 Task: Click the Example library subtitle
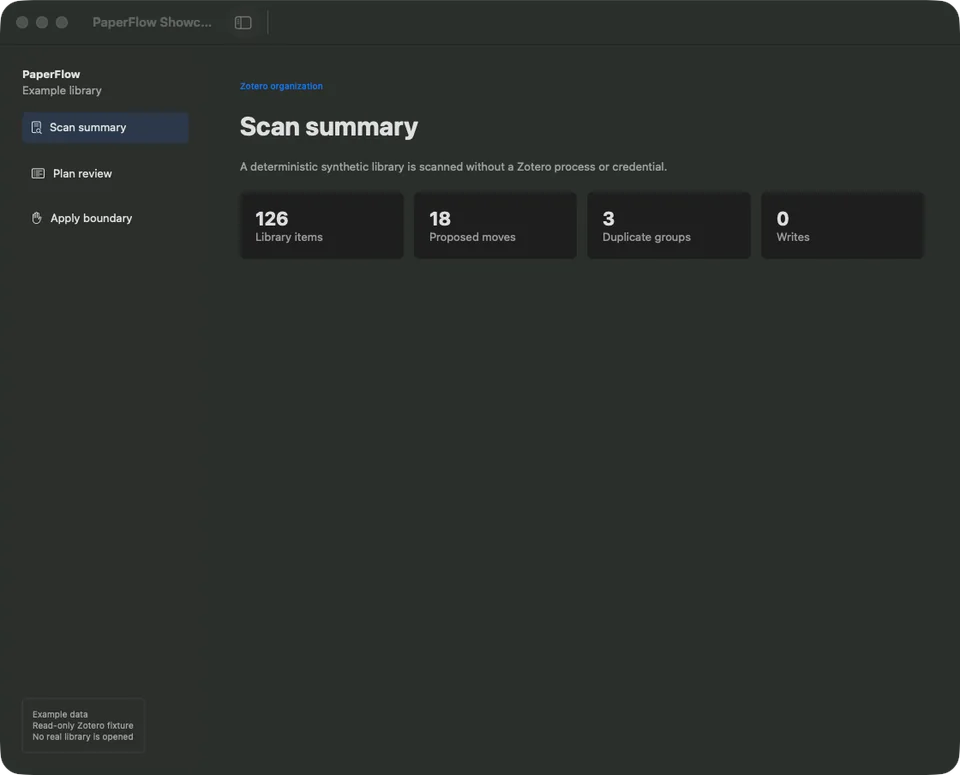[62, 91]
